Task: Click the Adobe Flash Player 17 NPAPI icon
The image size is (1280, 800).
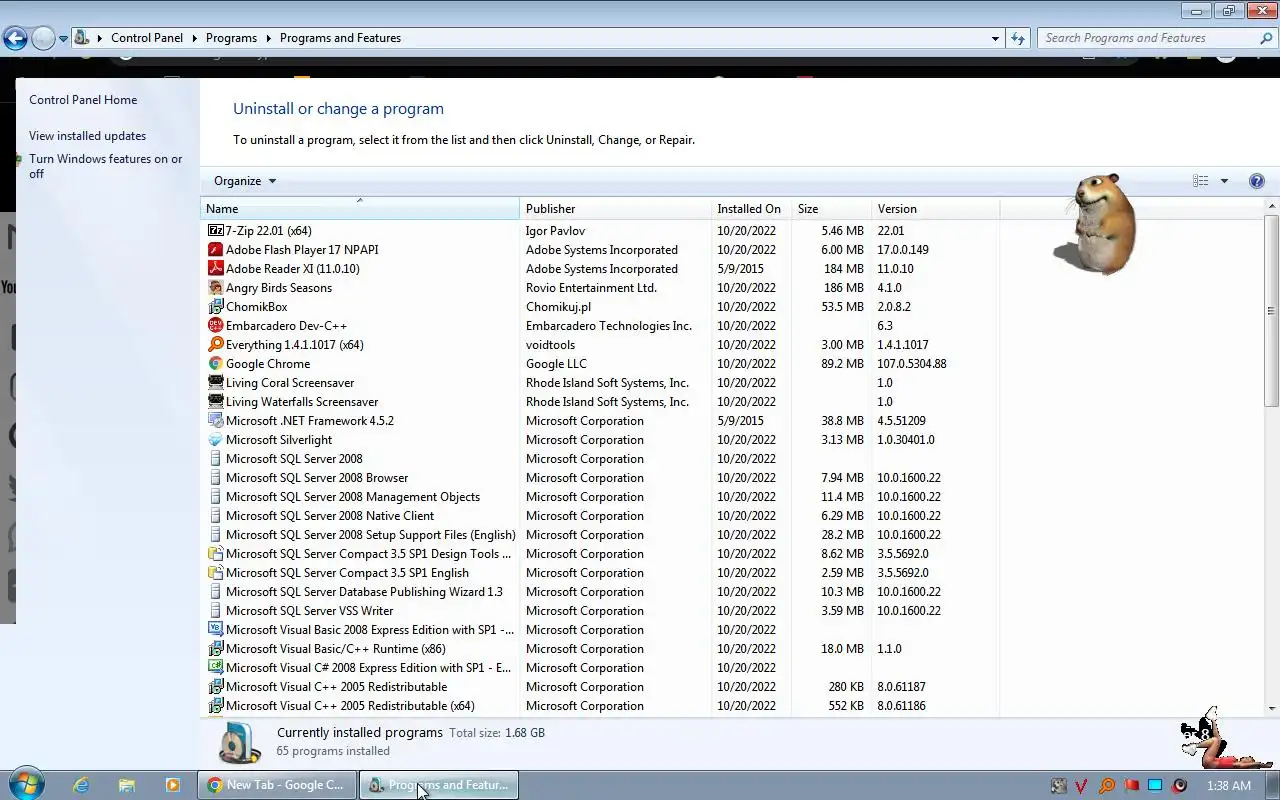Action: click(x=215, y=250)
